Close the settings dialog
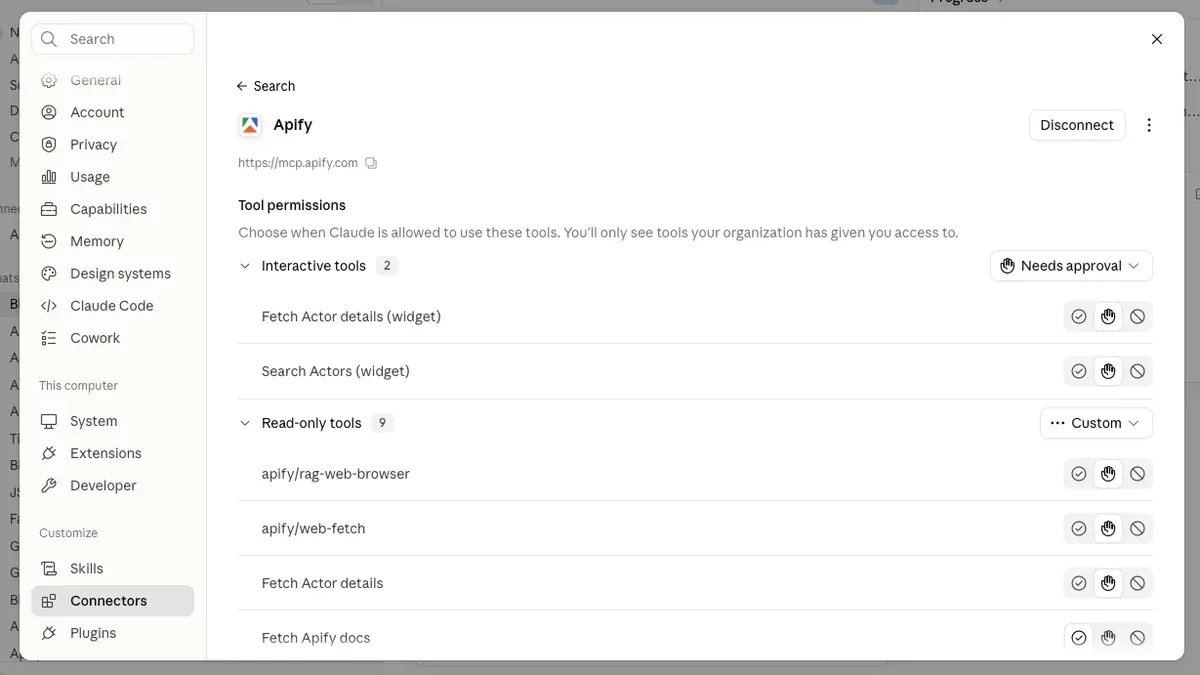The image size is (1200, 675). (1157, 39)
